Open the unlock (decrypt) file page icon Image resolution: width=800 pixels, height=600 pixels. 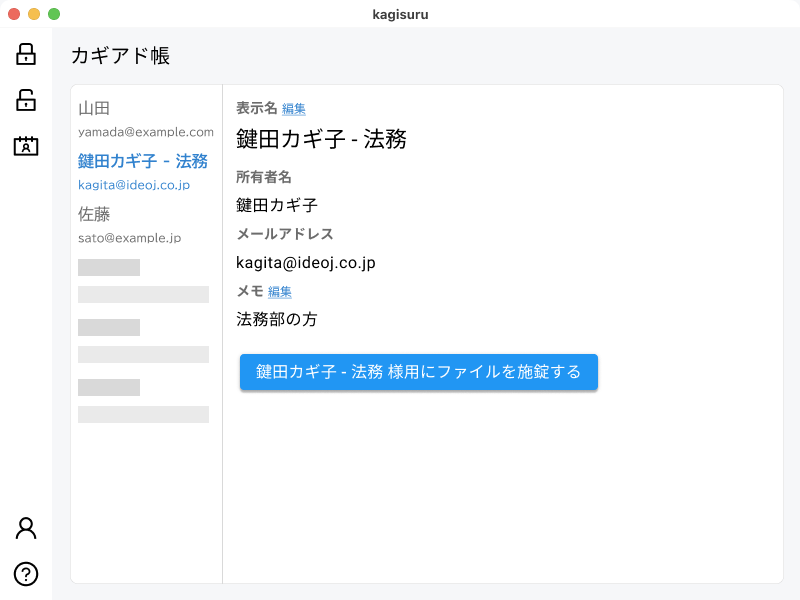(26, 99)
